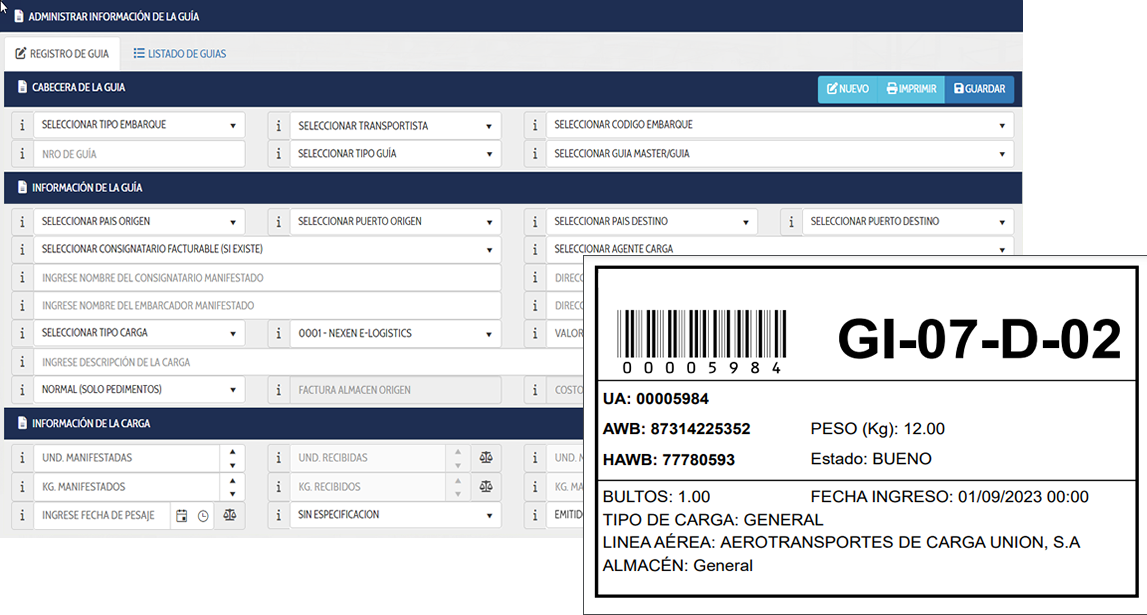Expand the Normal (Solo Pedimentos) dropdown
This screenshot has width=1147, height=615.
(x=138, y=390)
